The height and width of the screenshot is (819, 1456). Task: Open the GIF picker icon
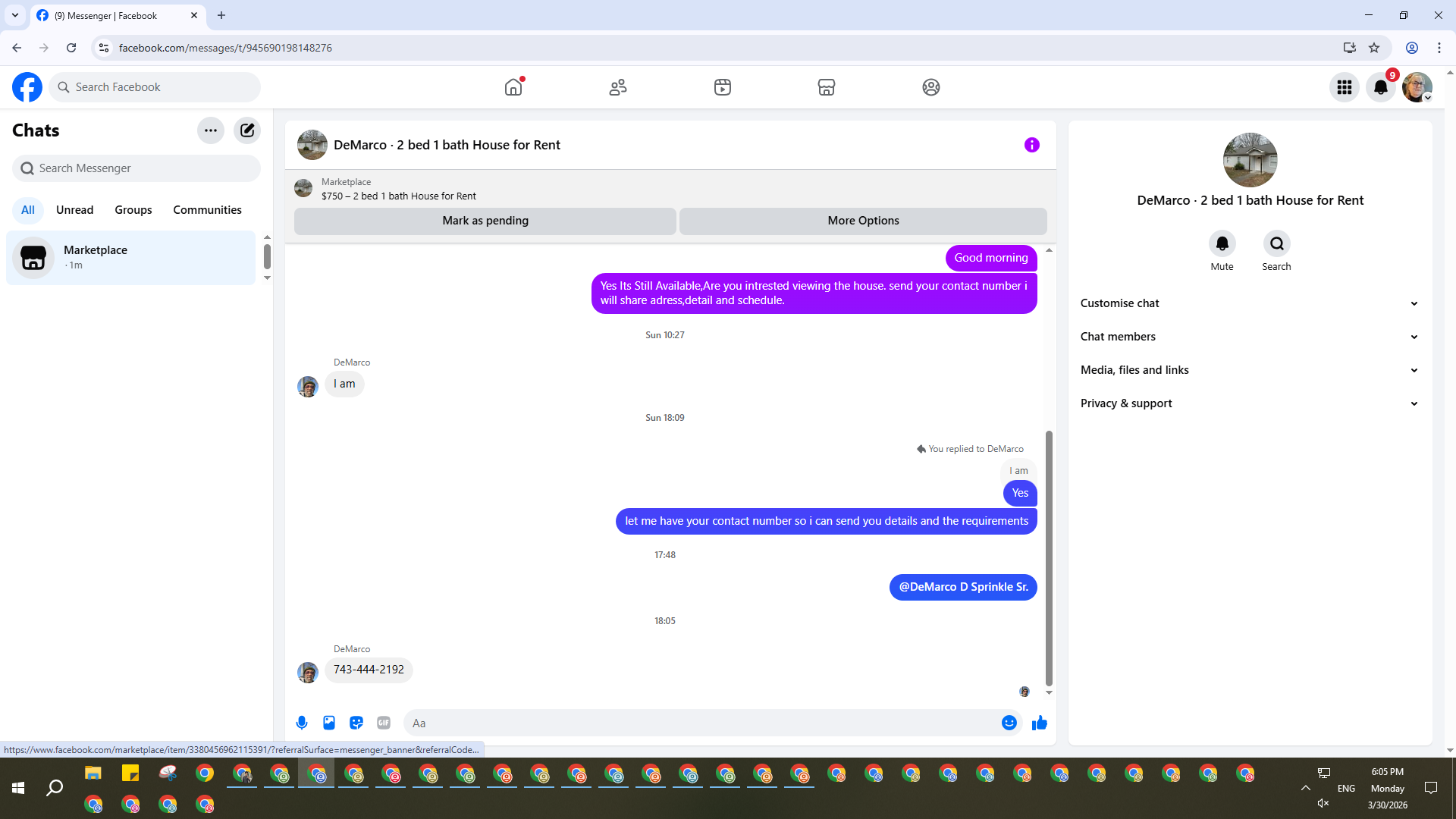[x=384, y=723]
